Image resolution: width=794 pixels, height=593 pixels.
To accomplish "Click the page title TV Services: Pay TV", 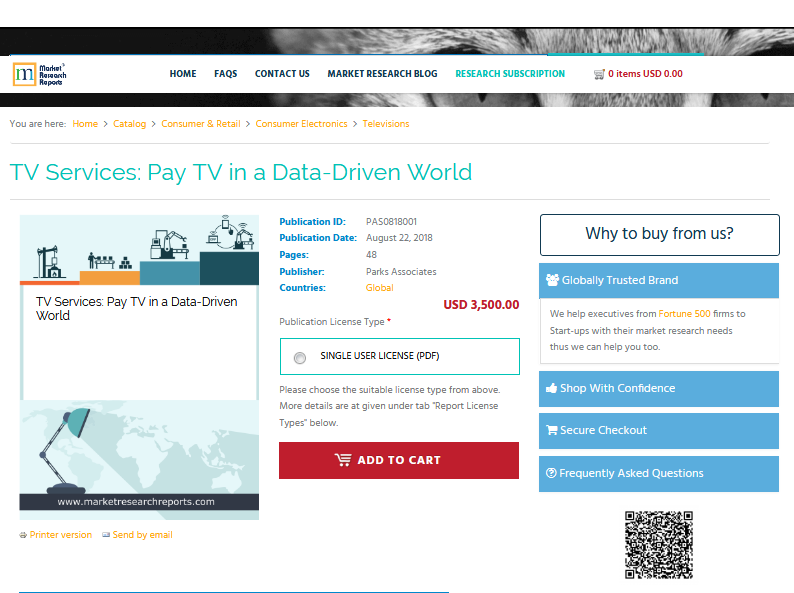I will (x=241, y=172).
